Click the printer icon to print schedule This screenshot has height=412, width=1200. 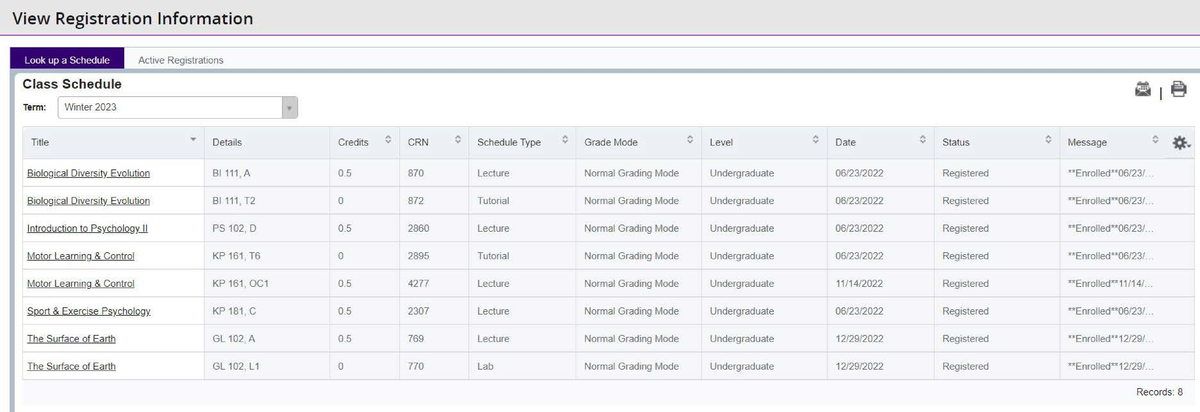[1178, 90]
